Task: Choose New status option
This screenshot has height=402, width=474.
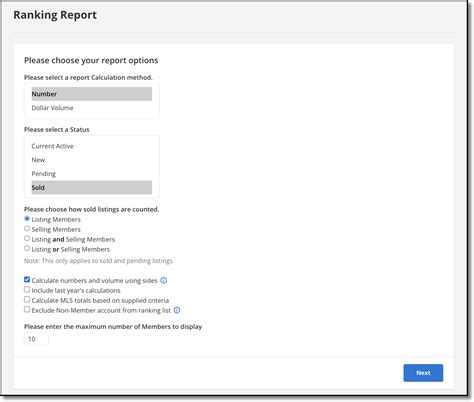Action: [x=92, y=160]
